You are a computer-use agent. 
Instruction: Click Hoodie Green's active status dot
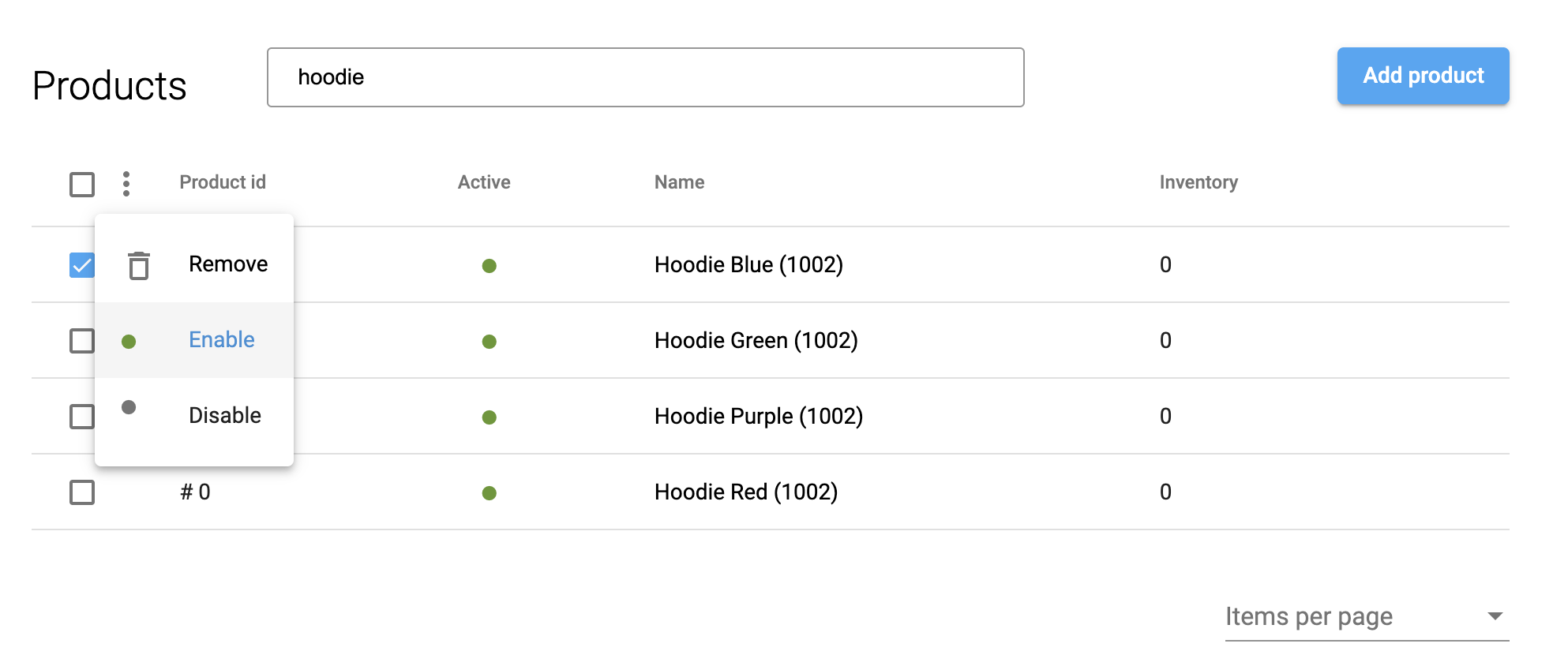(x=489, y=342)
